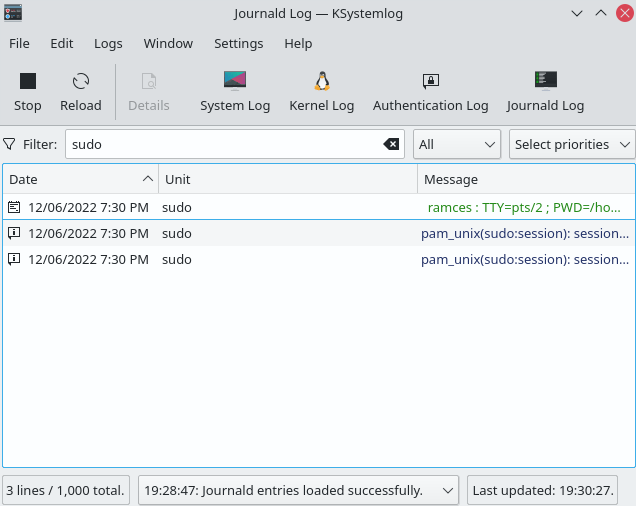Click info icon of second sudo row
Viewport: 636px width, 506px height.
[x=14, y=233]
